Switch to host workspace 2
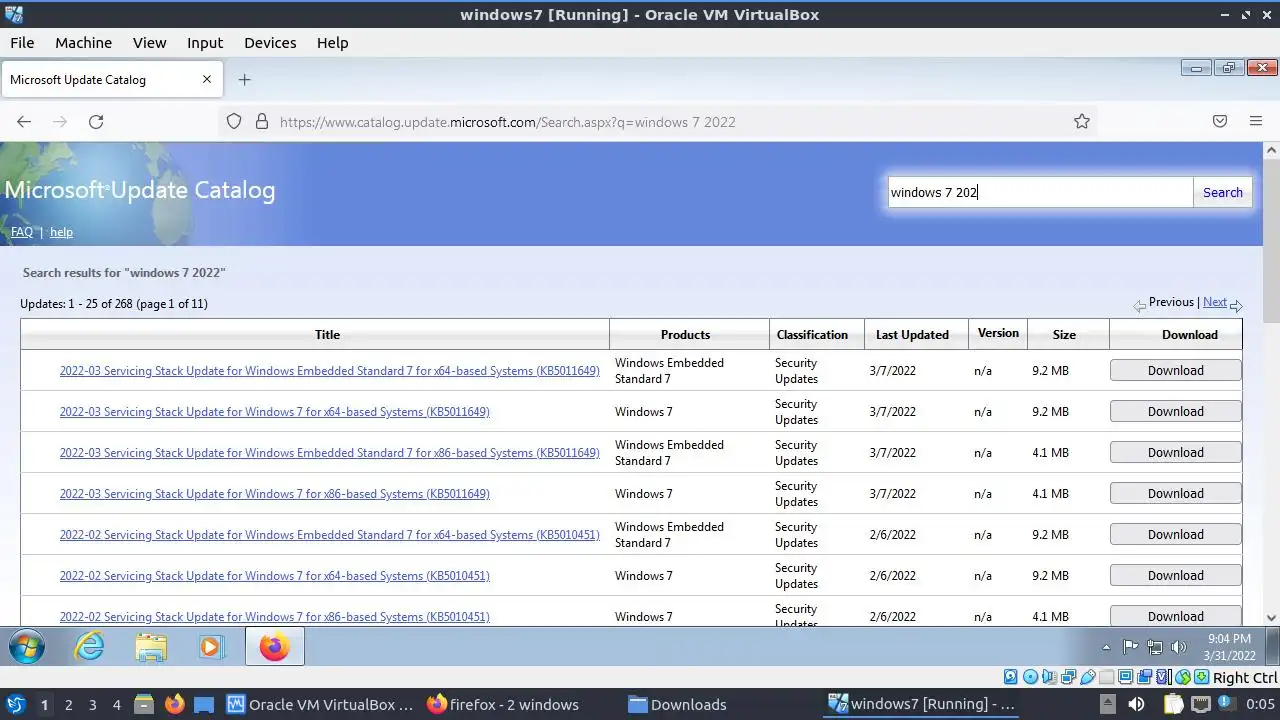Viewport: 1280px width, 720px height. click(68, 705)
